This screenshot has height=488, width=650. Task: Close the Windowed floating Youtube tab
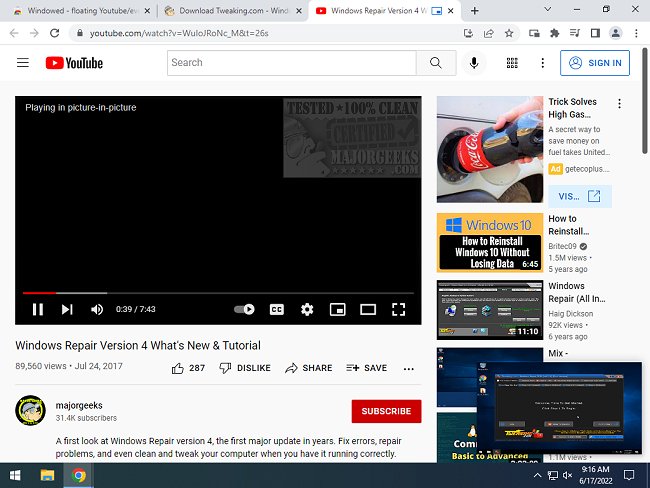(147, 11)
